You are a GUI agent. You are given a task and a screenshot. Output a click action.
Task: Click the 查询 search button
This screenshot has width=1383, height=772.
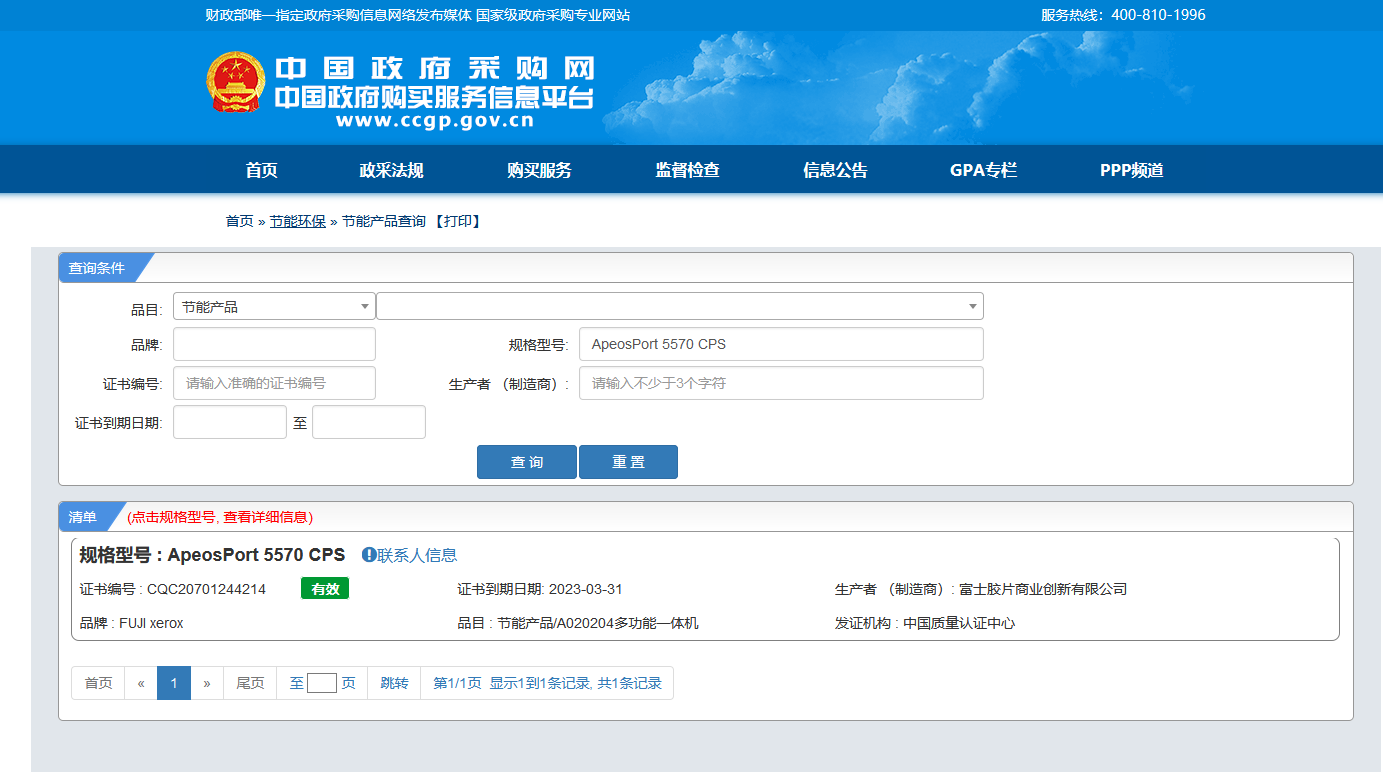527,462
